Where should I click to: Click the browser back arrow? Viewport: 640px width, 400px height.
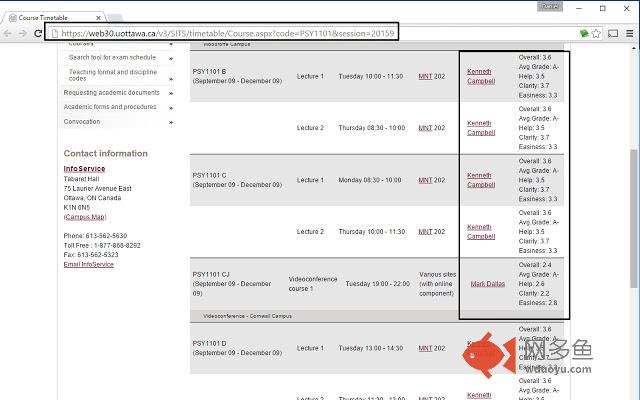tap(7, 33)
